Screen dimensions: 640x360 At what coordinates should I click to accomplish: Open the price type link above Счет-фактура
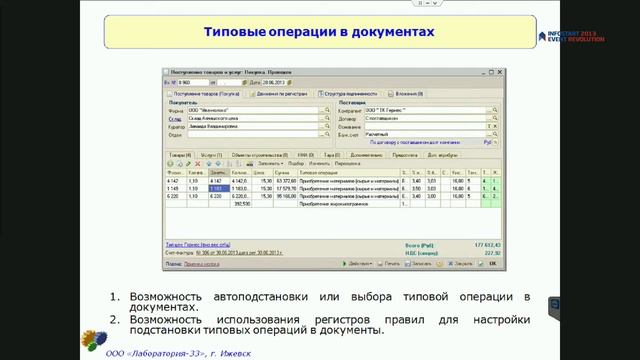point(198,245)
